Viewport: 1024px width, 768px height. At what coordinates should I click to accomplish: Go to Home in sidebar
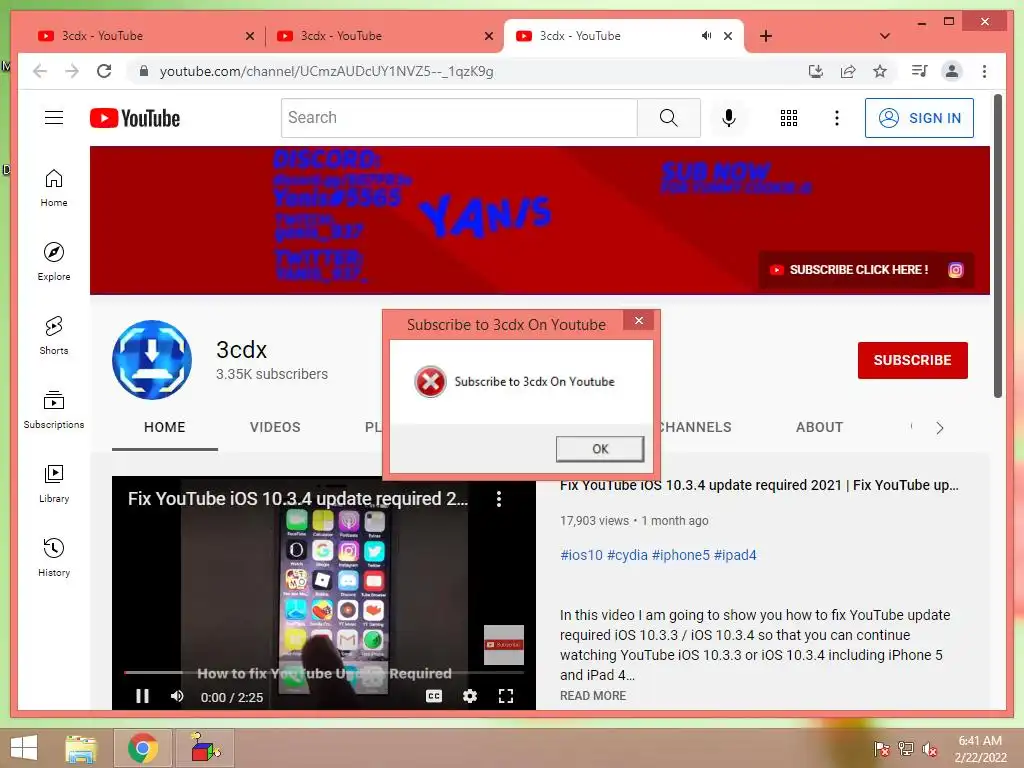[54, 188]
